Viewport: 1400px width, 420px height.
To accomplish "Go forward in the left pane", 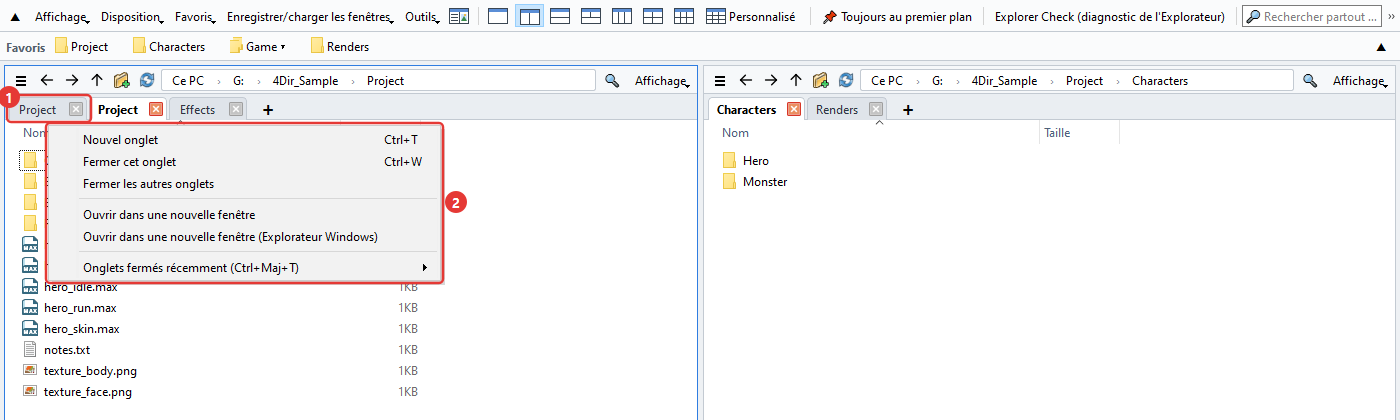I will (x=71, y=81).
